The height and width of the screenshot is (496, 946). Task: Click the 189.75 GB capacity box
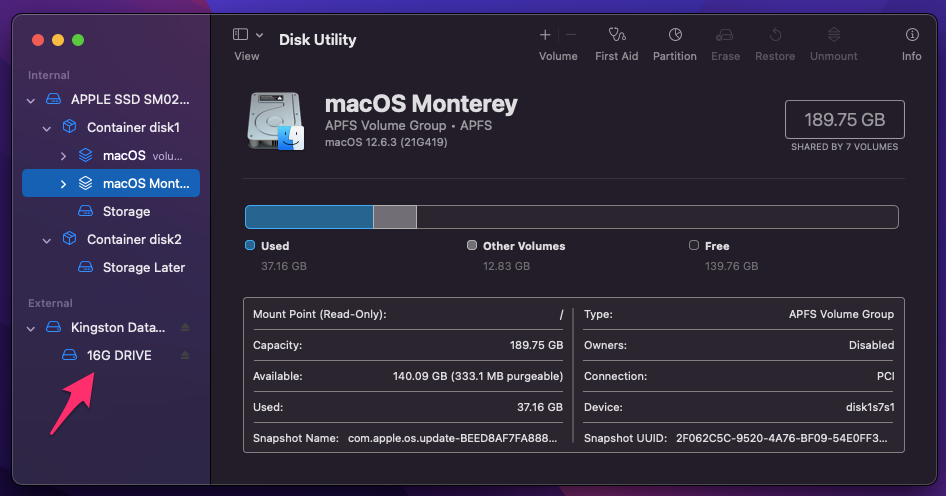pos(845,119)
